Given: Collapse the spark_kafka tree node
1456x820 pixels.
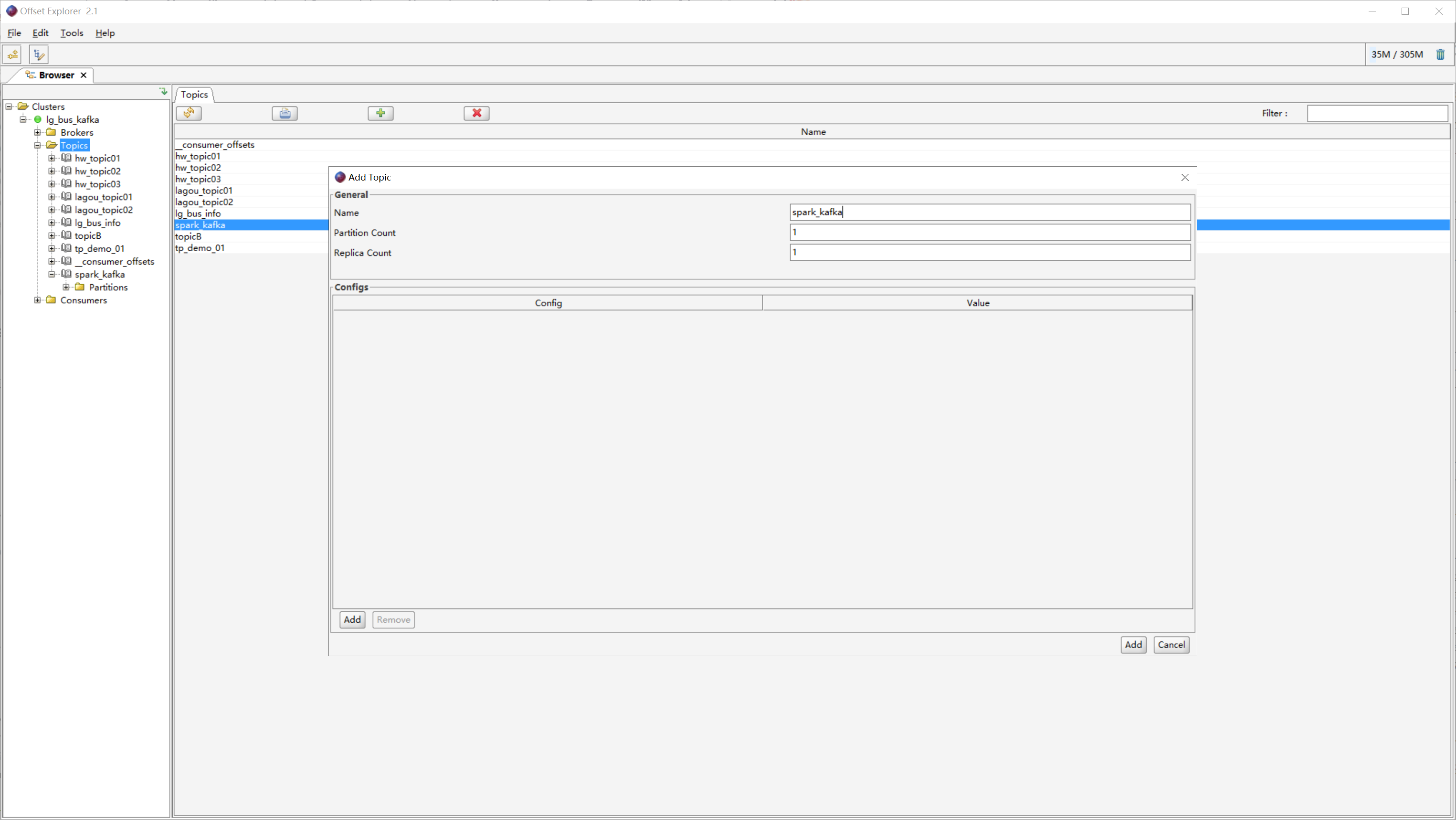Looking at the screenshot, I should pyautogui.click(x=52, y=274).
